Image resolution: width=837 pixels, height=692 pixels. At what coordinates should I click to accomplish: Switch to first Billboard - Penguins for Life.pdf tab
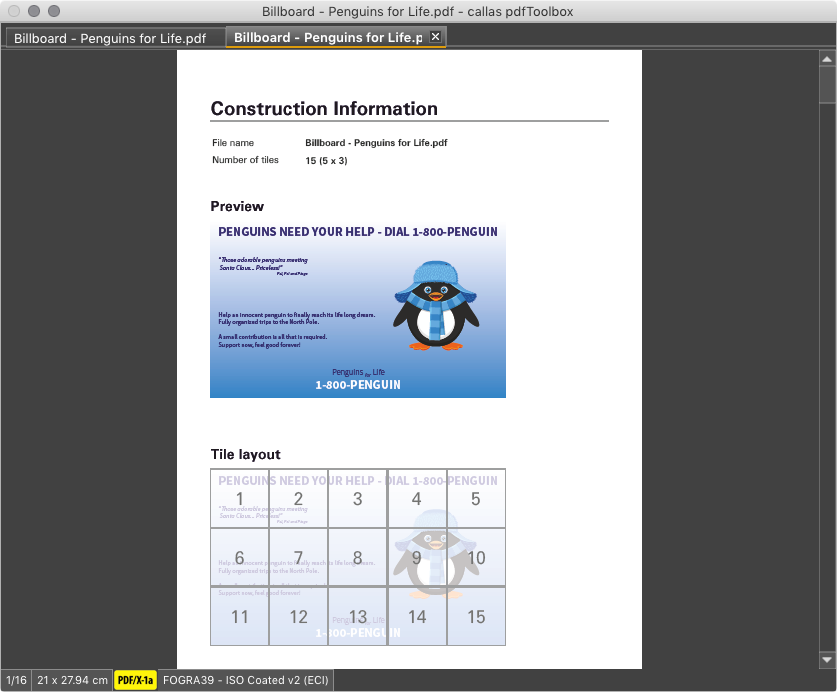(x=114, y=38)
